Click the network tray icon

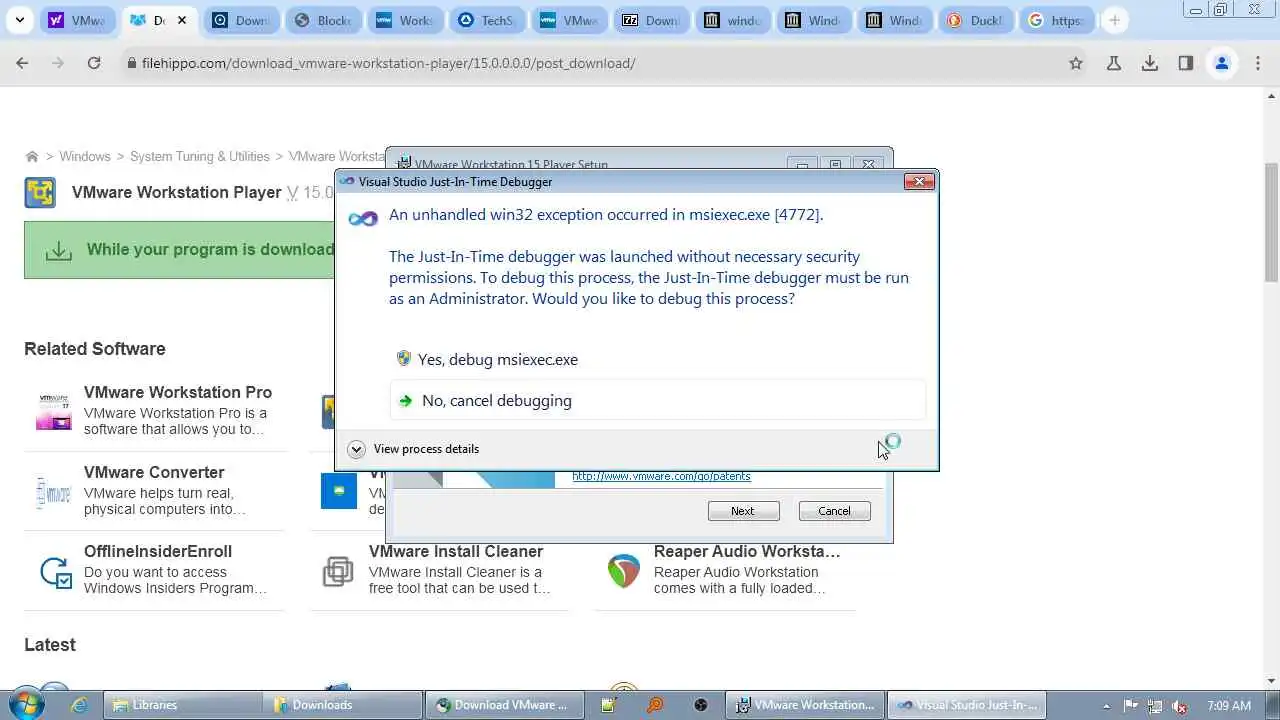[x=1155, y=705]
